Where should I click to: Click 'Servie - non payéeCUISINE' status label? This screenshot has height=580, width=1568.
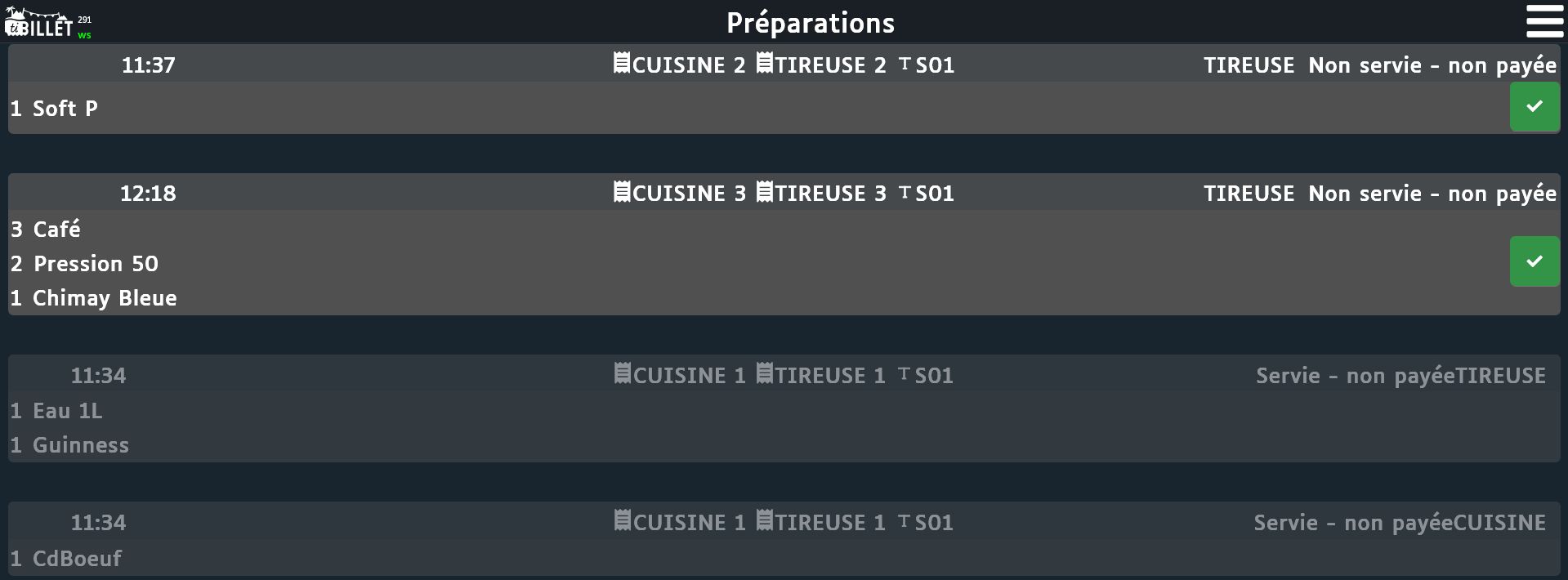[x=1399, y=523]
